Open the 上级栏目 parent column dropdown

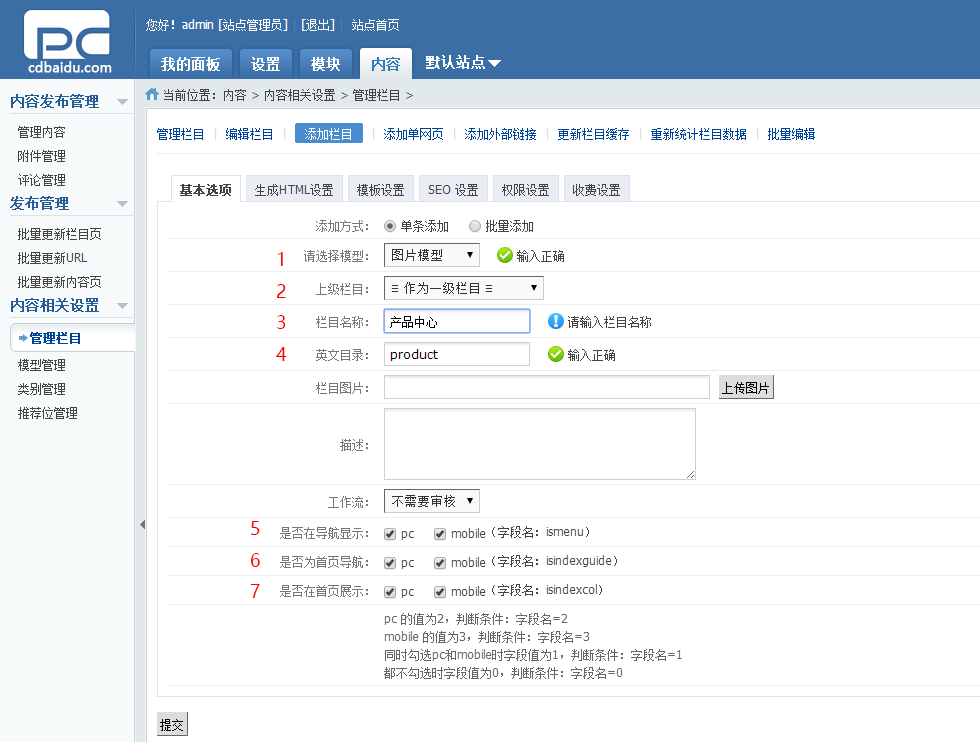pyautogui.click(x=464, y=288)
